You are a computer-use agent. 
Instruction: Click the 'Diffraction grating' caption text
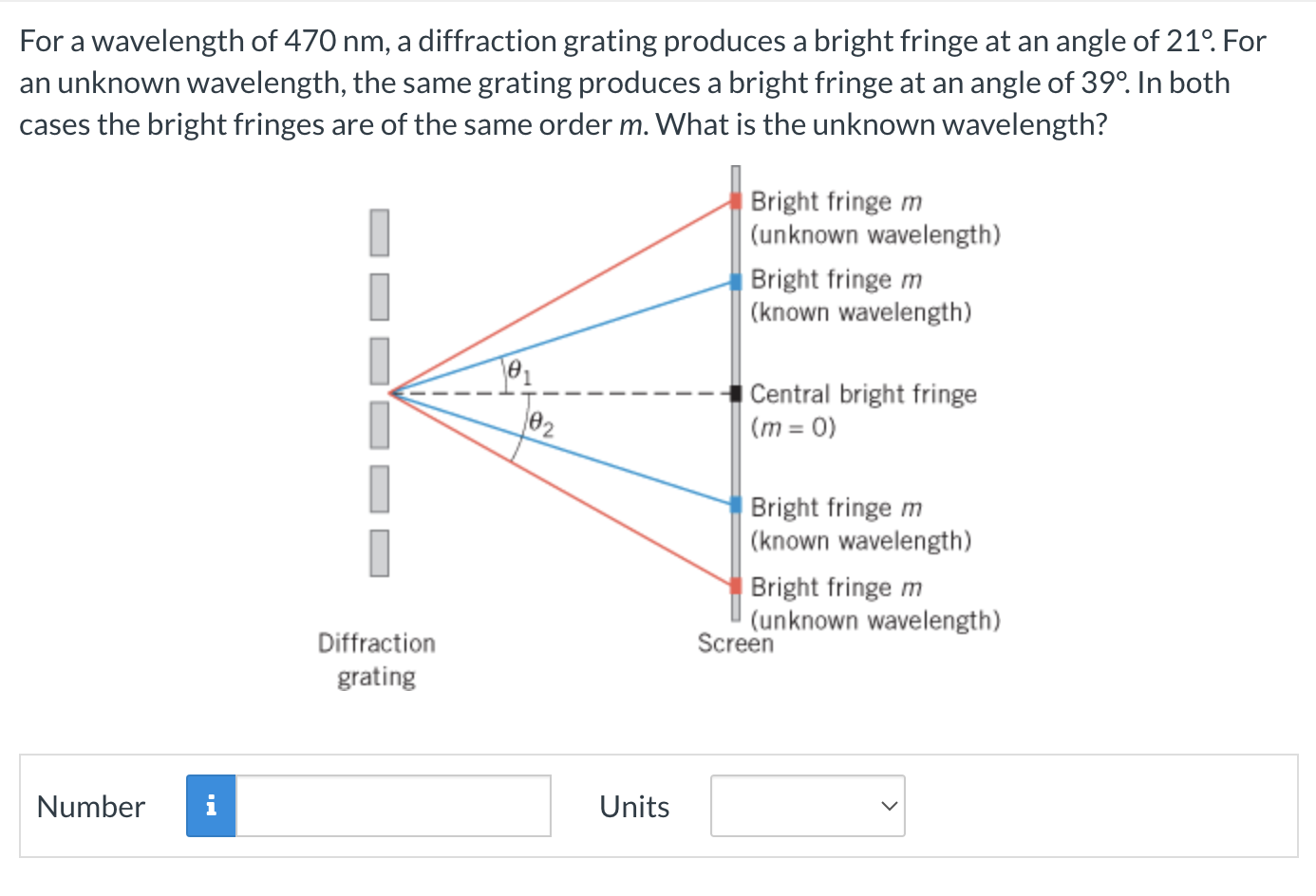pyautogui.click(x=376, y=659)
